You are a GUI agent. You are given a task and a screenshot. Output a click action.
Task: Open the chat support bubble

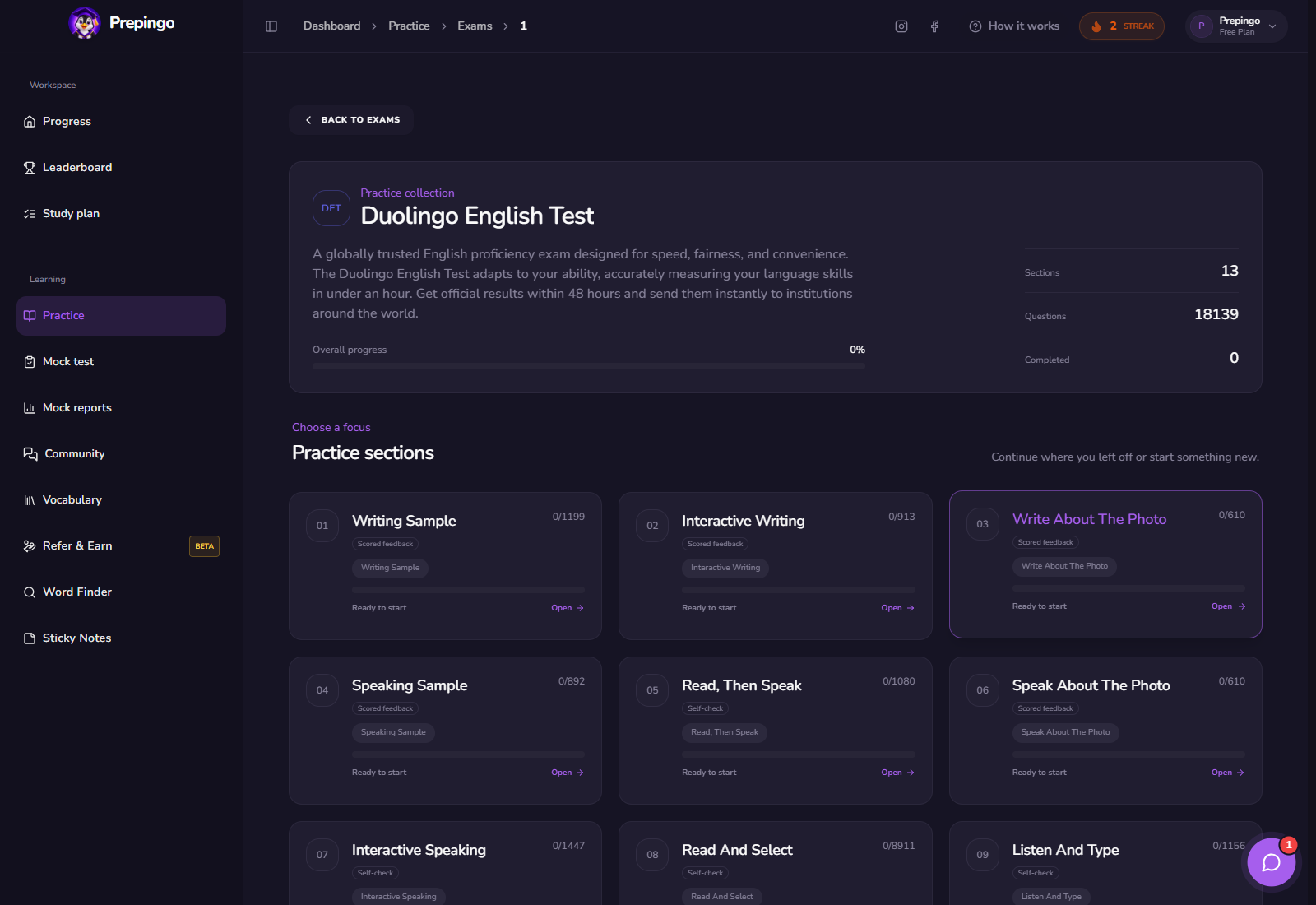click(1272, 862)
